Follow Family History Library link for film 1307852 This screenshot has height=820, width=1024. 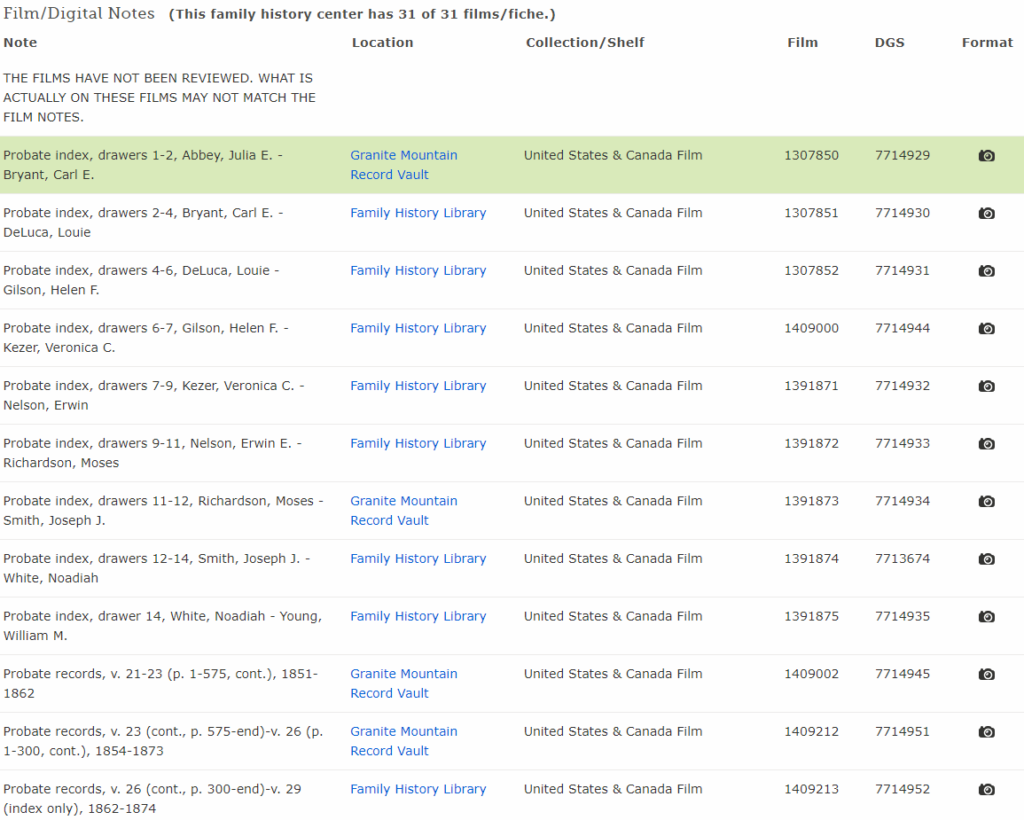(418, 270)
